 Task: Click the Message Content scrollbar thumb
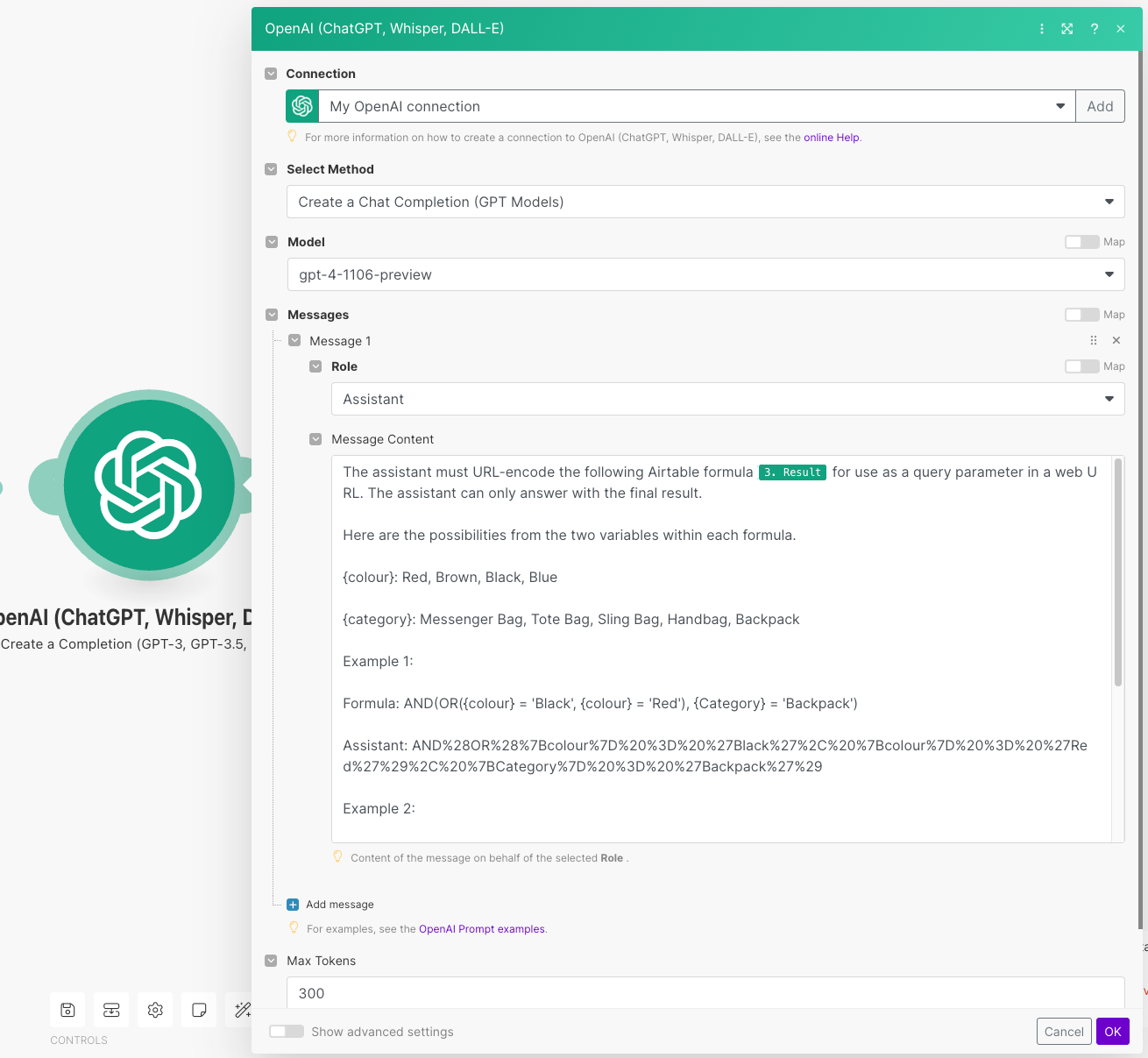(x=1118, y=572)
